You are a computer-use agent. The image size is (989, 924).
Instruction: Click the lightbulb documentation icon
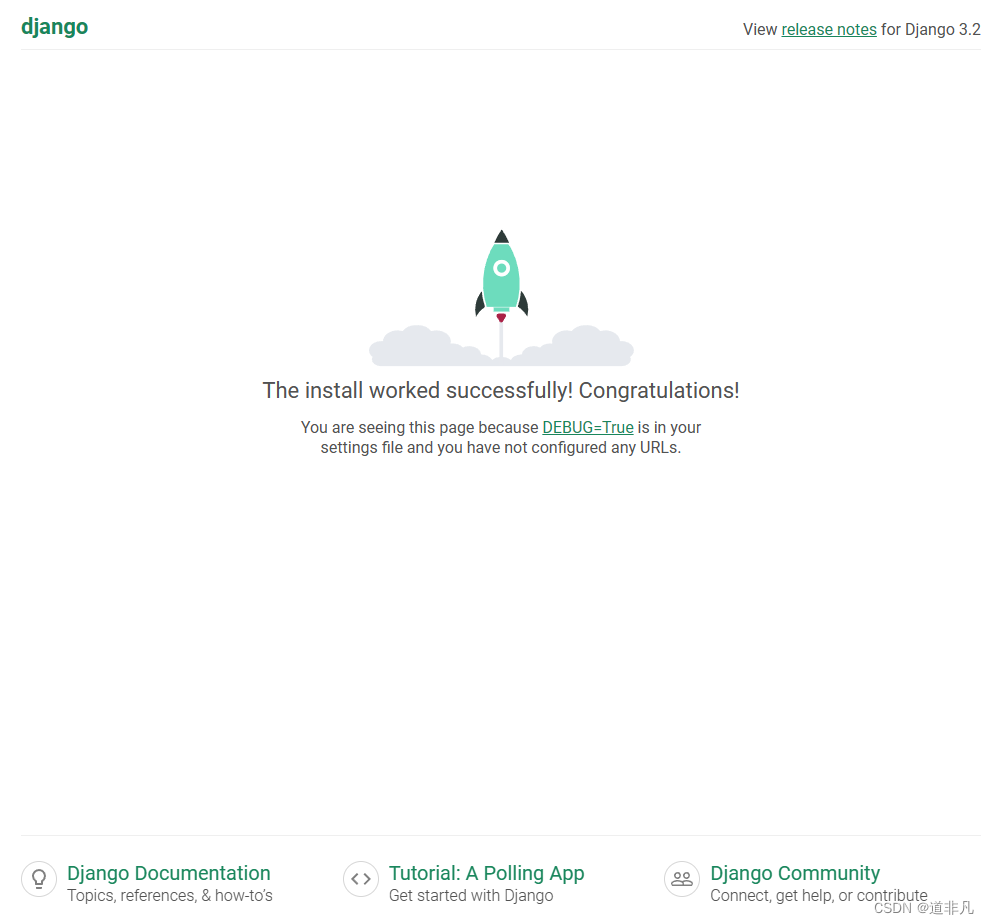coord(39,879)
